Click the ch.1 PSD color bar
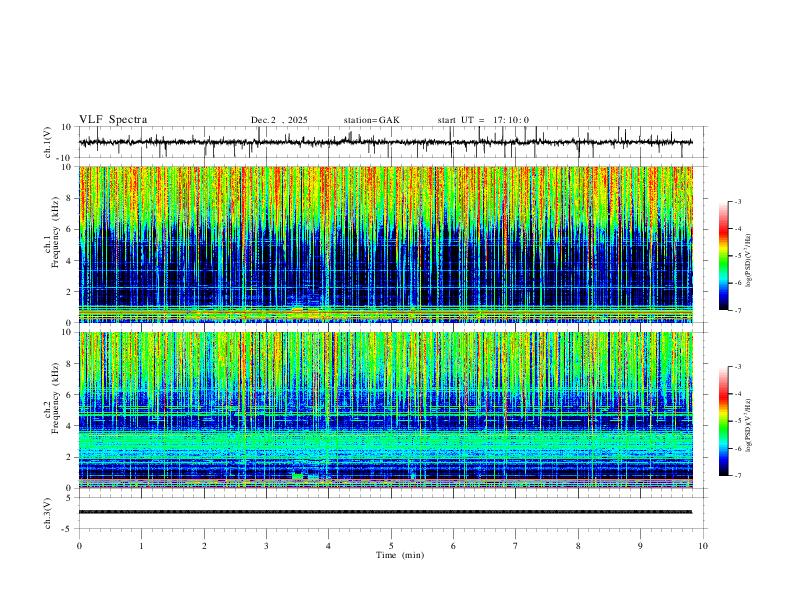Viewport: 792px width, 612px height. click(x=724, y=256)
